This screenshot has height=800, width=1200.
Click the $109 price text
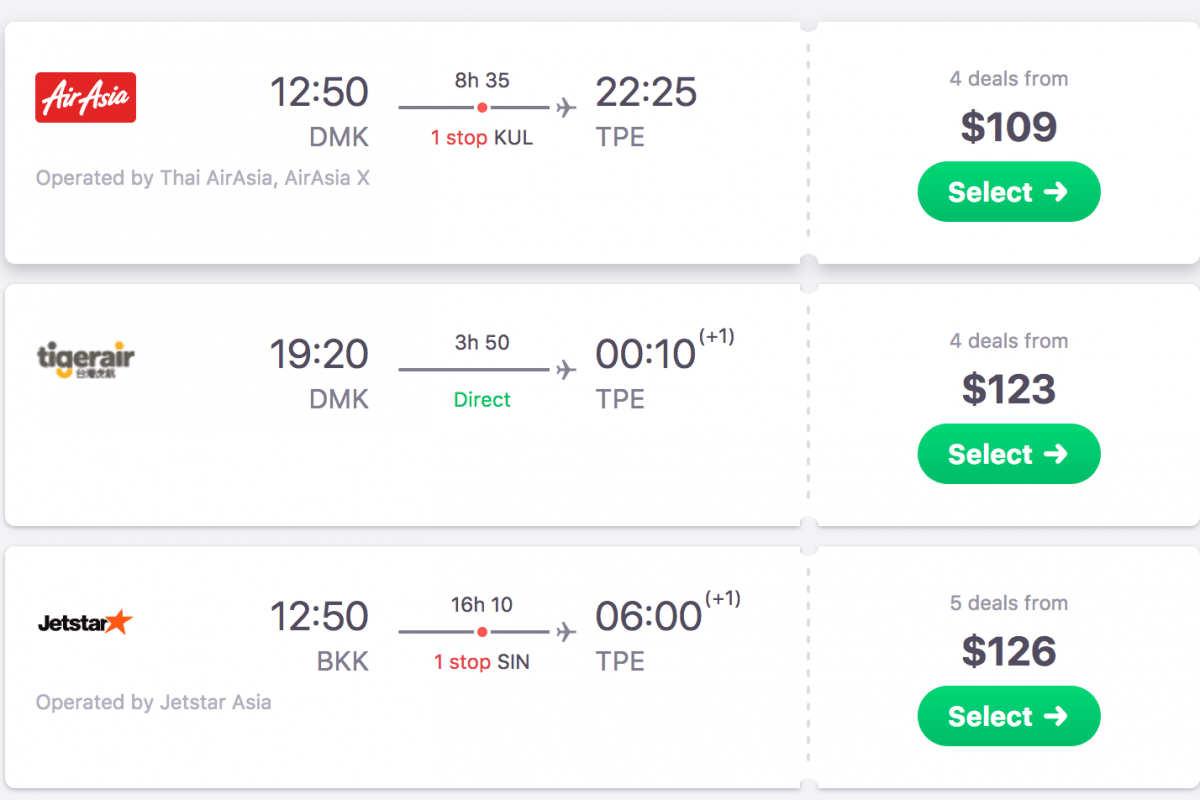click(x=1008, y=127)
